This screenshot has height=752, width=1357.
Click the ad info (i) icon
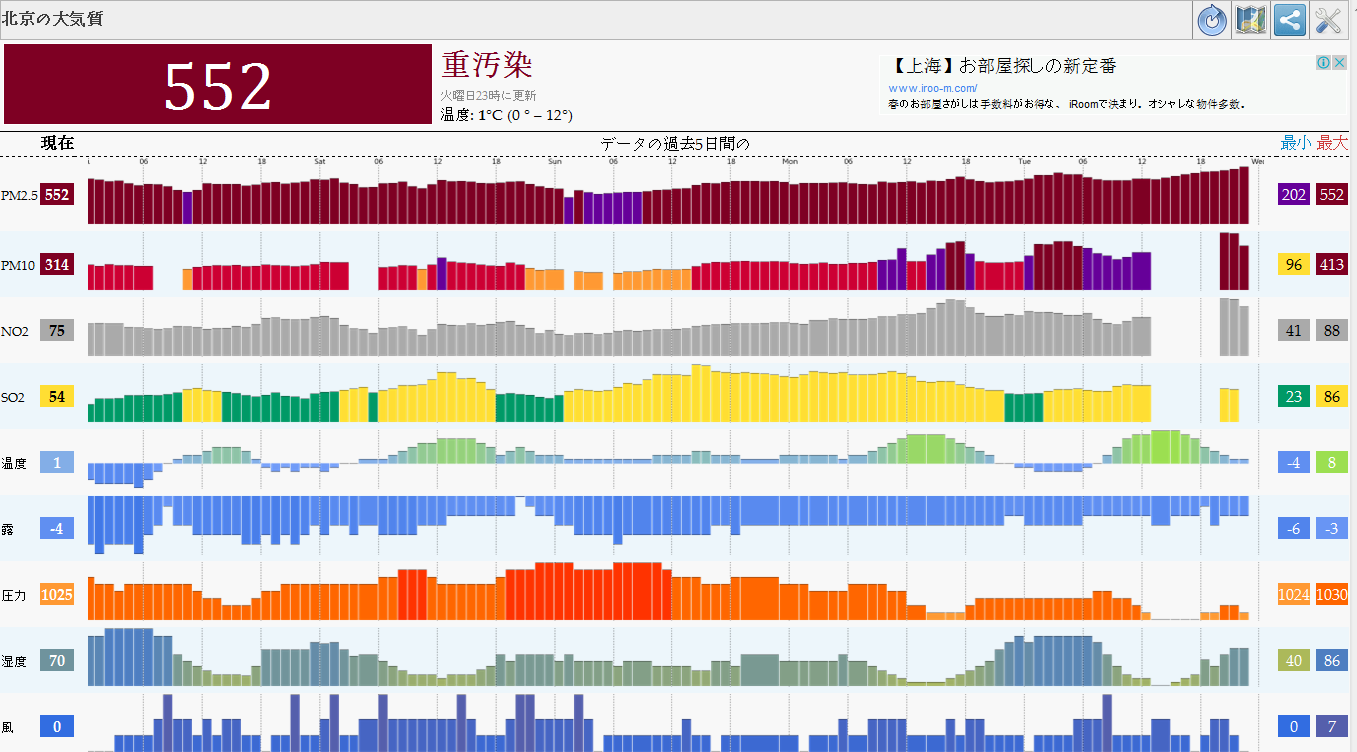[1322, 62]
